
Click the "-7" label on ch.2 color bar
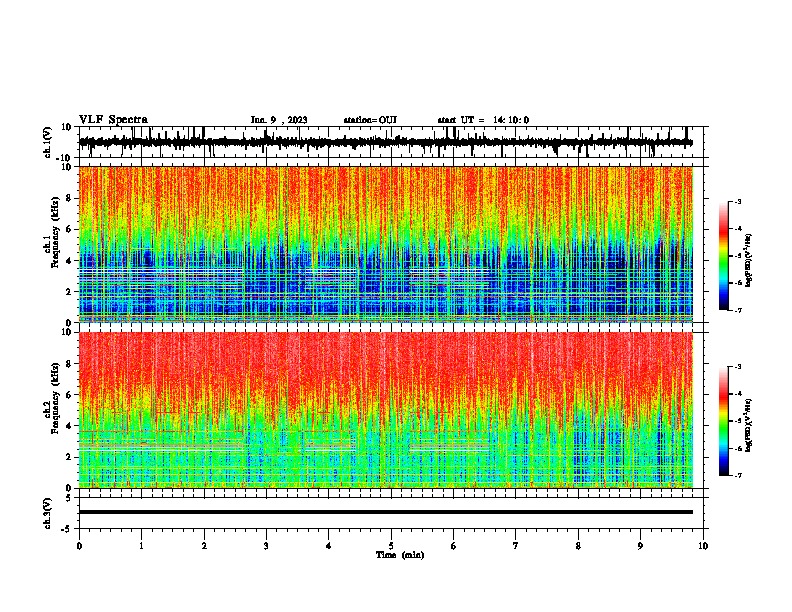pos(737,475)
